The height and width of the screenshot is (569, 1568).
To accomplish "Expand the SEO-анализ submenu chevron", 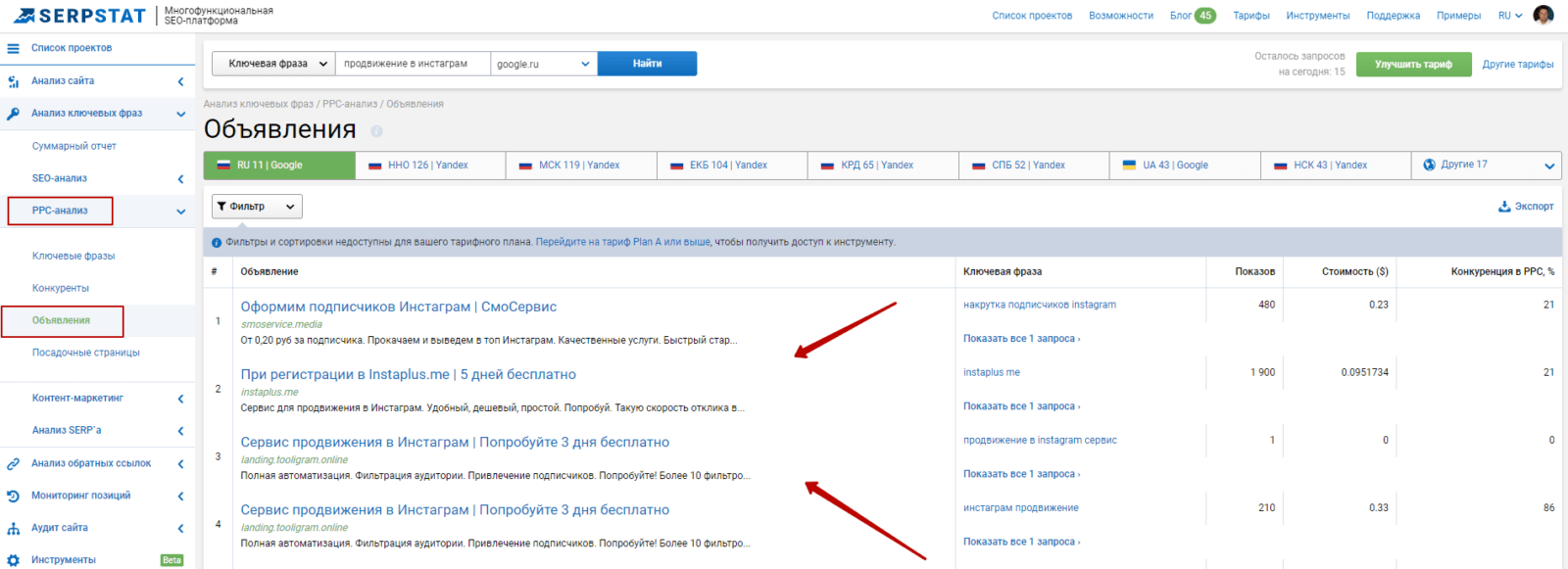I will [180, 178].
